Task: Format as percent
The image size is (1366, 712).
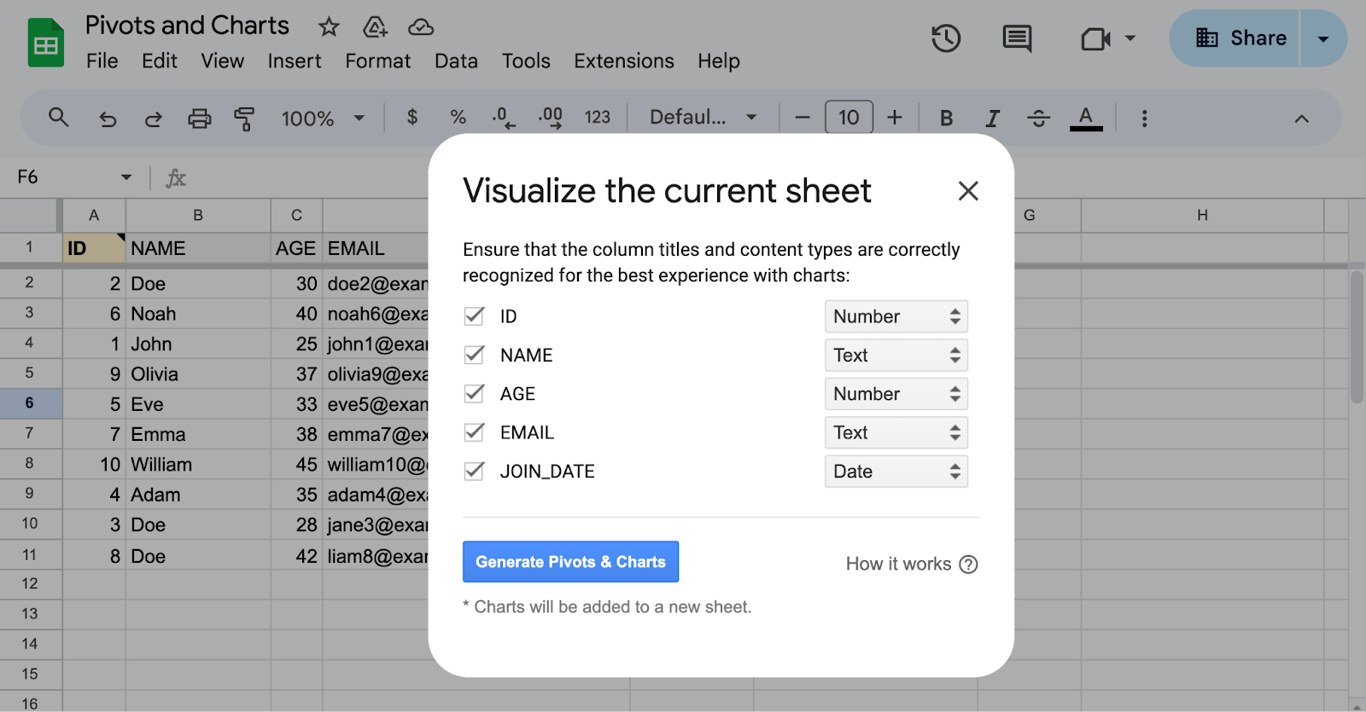Action: 458,118
